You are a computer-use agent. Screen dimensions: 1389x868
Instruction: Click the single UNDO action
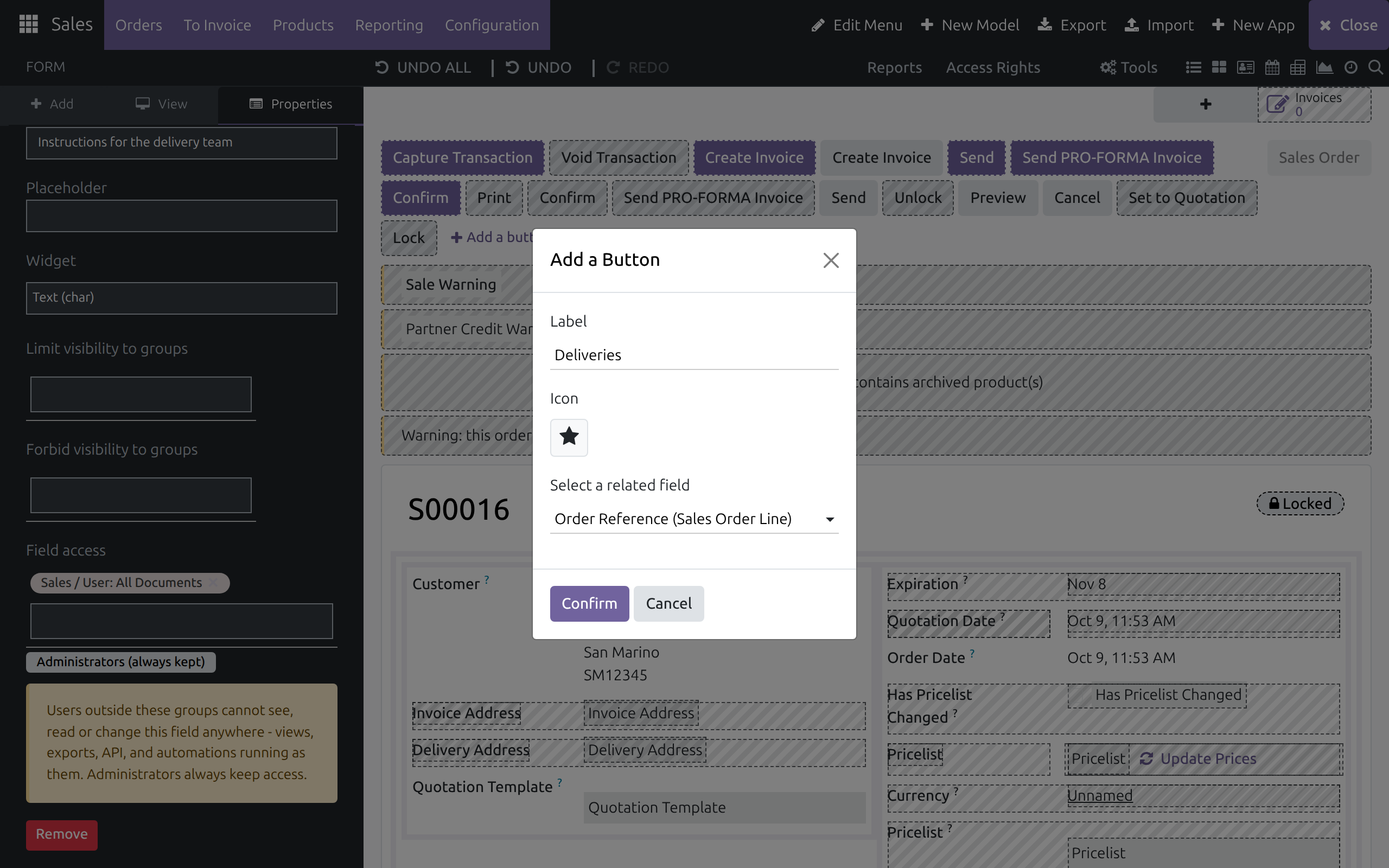[x=538, y=68]
